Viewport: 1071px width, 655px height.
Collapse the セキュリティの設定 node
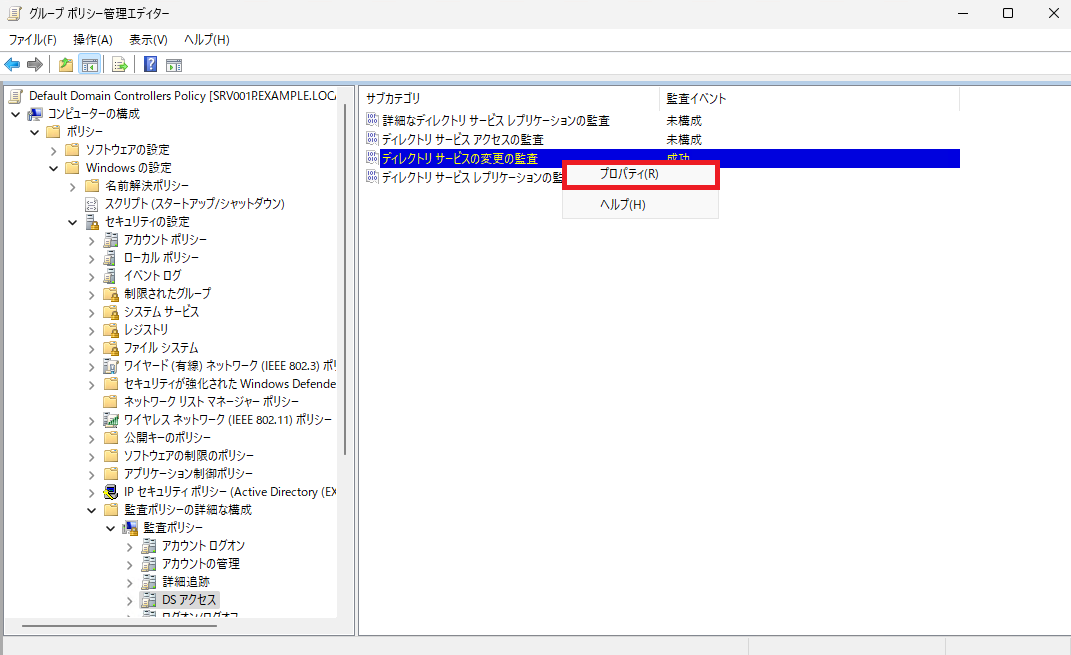72,222
